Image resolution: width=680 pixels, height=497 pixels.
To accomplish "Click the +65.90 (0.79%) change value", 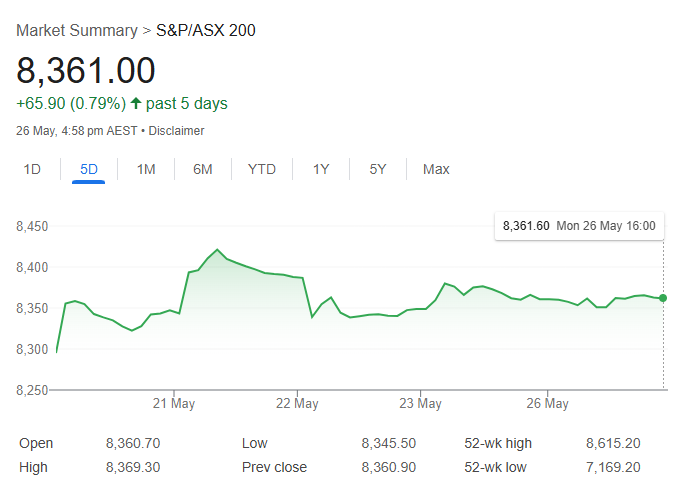I will click(71, 104).
